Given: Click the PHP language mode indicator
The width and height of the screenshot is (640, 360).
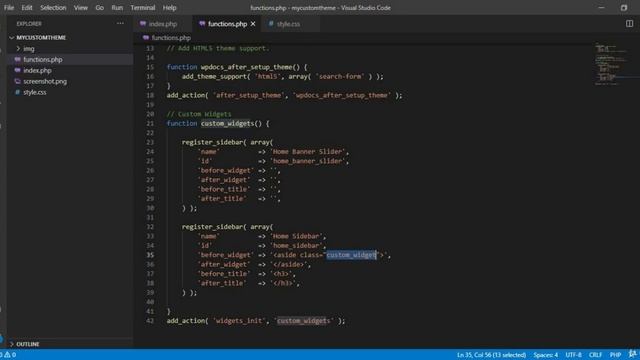Looking at the screenshot, I should pos(615,355).
